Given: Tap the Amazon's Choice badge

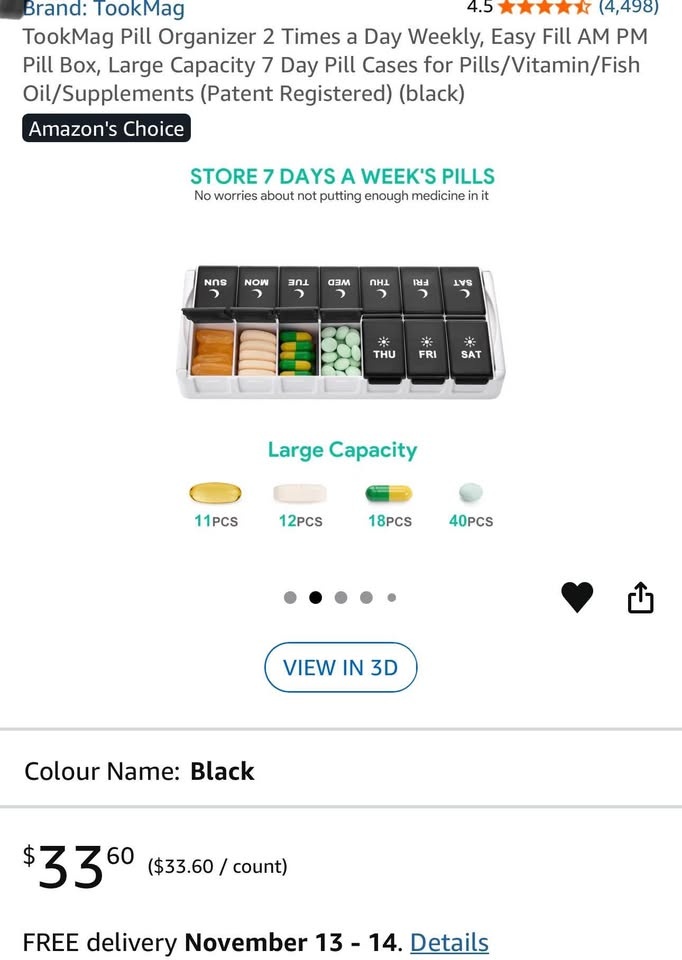Looking at the screenshot, I should click(106, 129).
